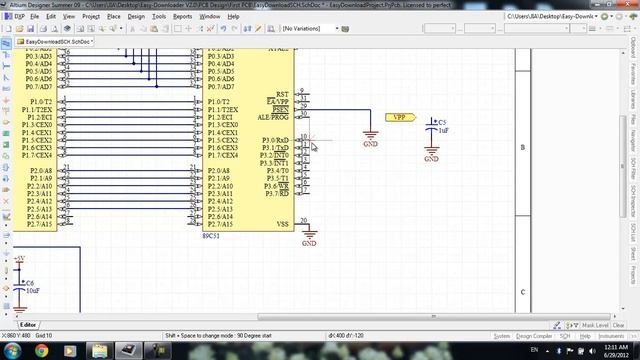Click the Help panel button in status bar
Screen dimensions: 640x360
coord(585,336)
